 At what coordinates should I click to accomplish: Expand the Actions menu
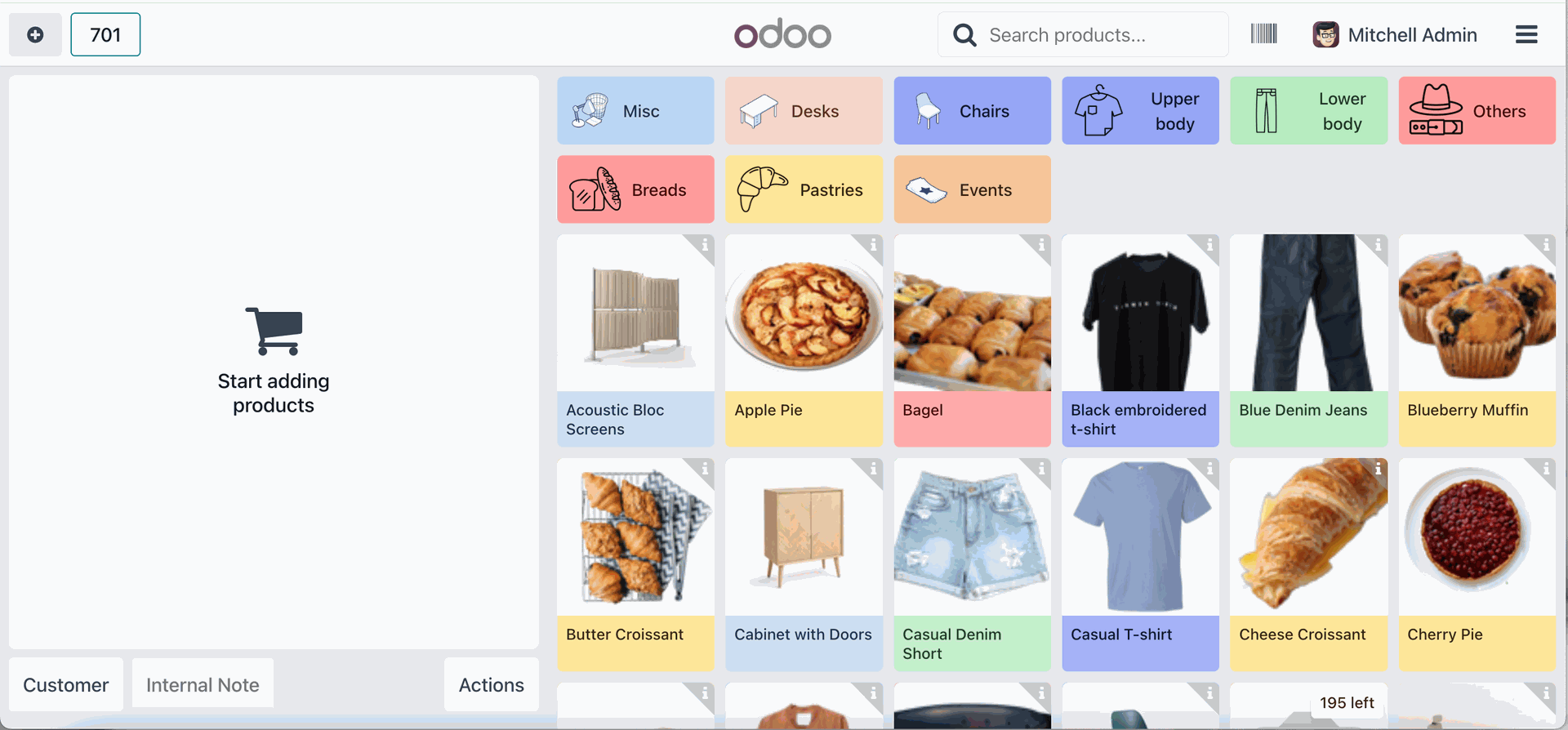tap(491, 684)
